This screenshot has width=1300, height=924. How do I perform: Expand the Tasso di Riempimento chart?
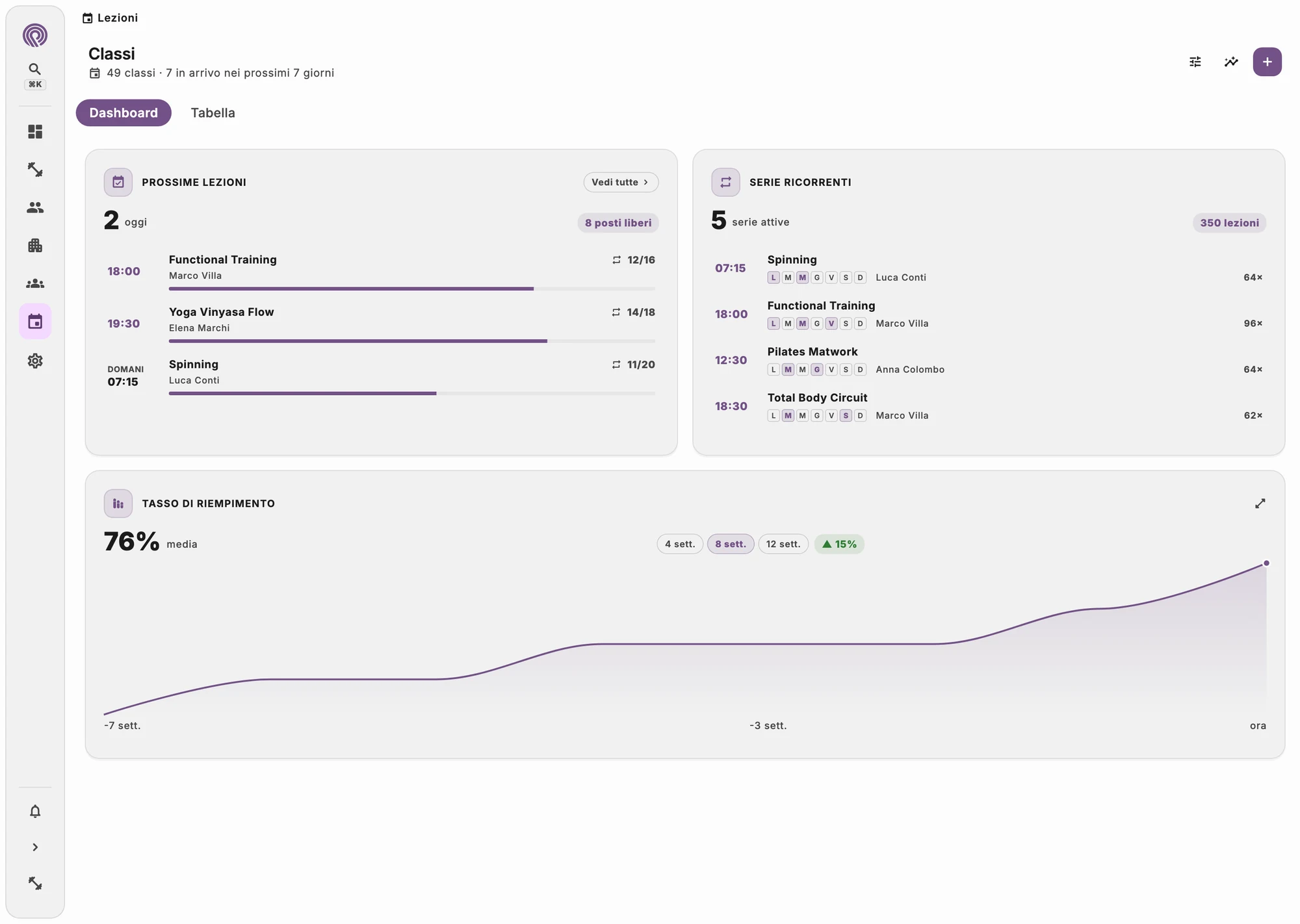1260,504
